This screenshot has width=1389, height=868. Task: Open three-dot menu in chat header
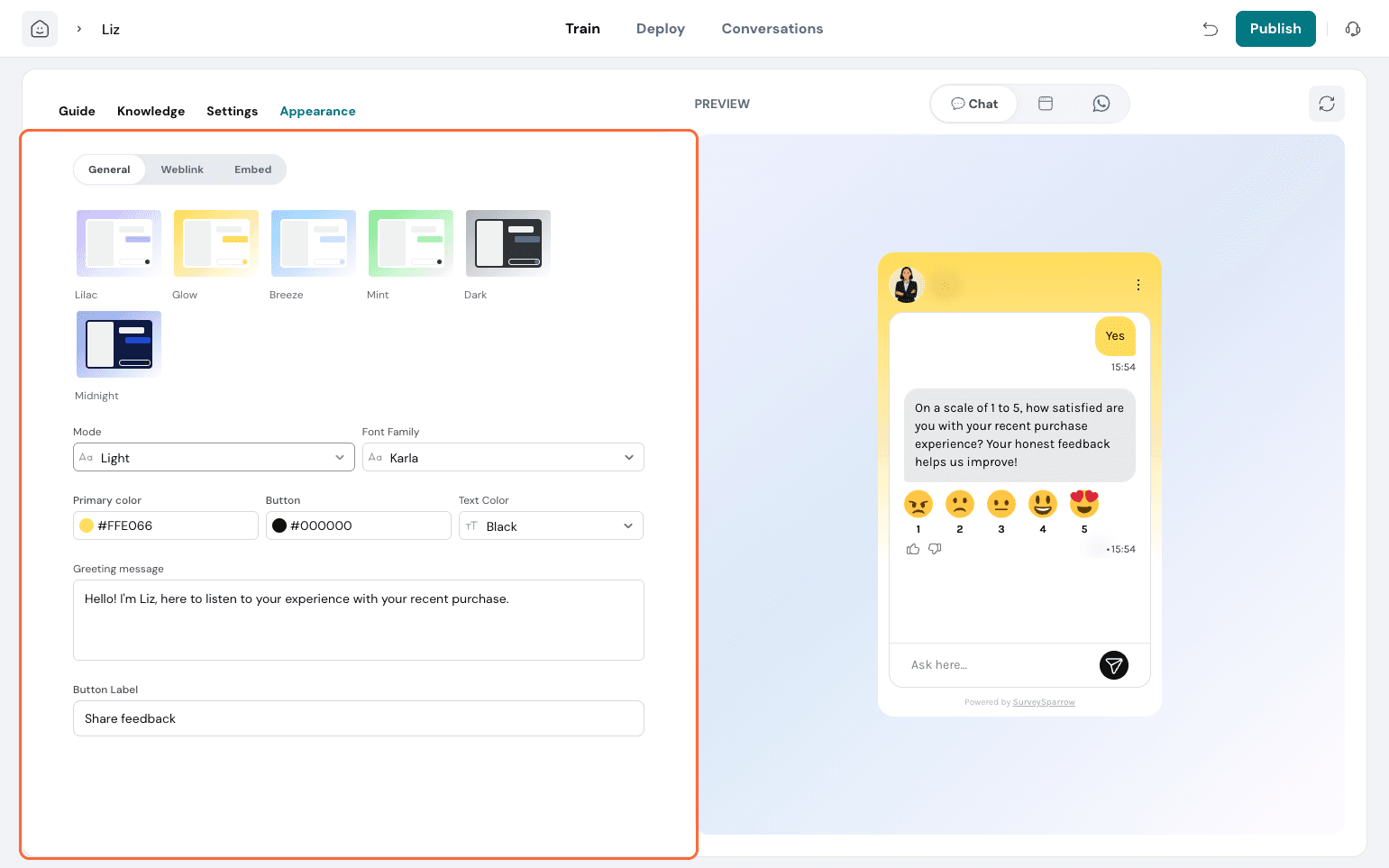[1138, 285]
